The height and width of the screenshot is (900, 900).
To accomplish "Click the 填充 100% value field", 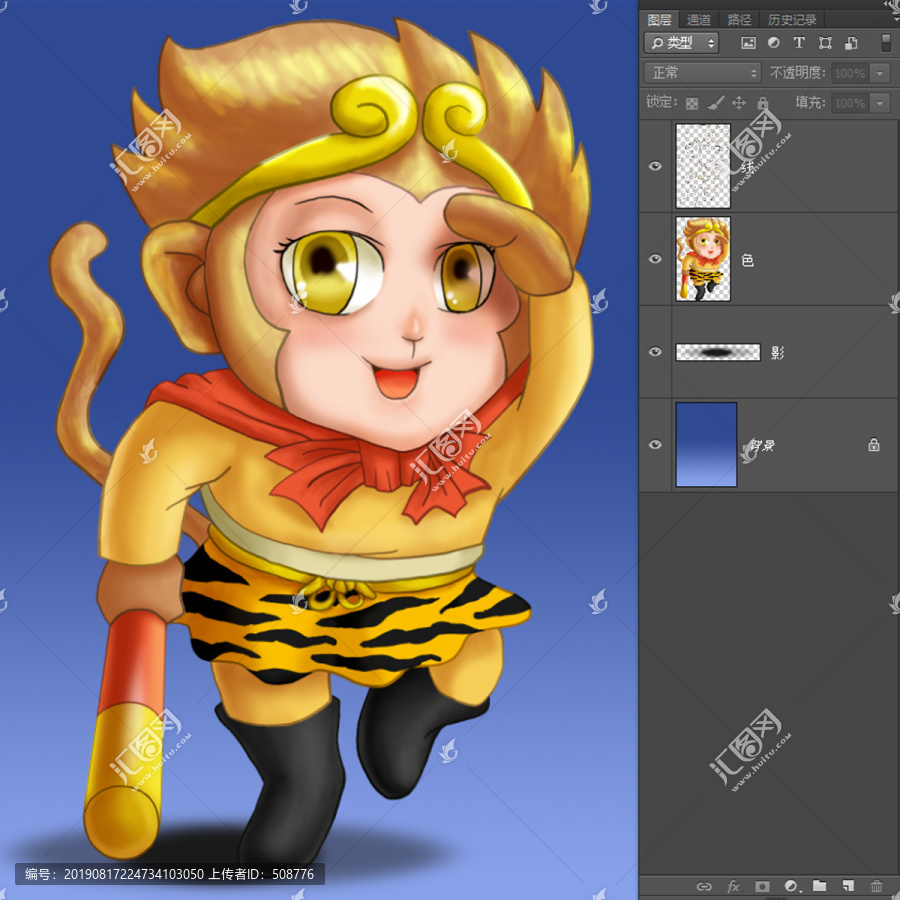I will point(850,103).
